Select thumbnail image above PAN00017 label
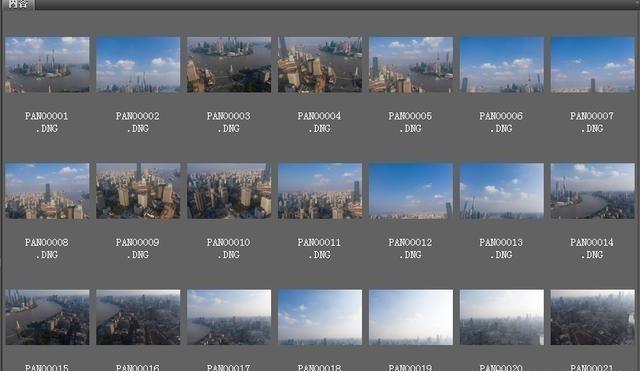The height and width of the screenshot is (371, 640). tap(229, 317)
